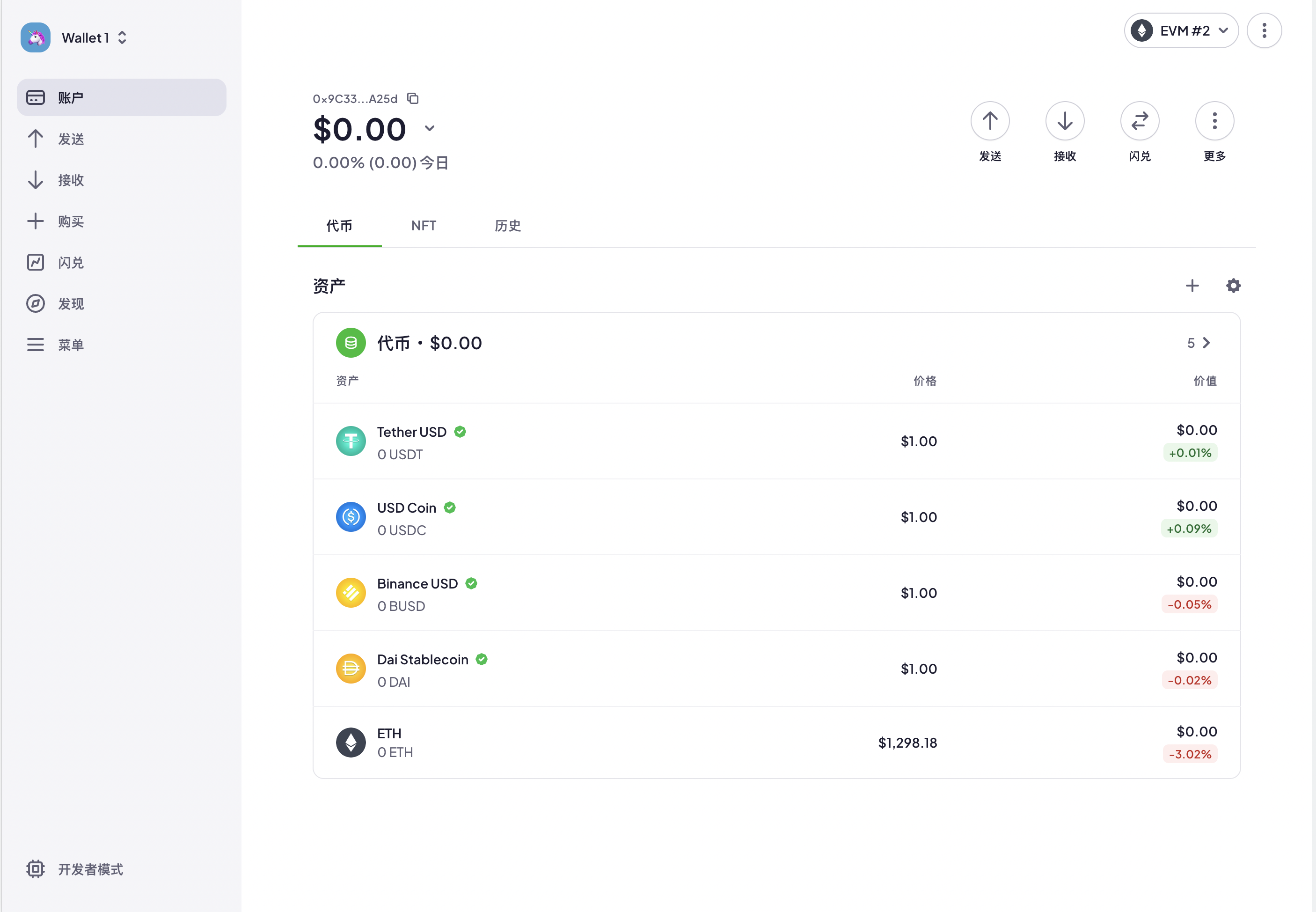Click the circular Receive arrow-down button

point(1065,121)
